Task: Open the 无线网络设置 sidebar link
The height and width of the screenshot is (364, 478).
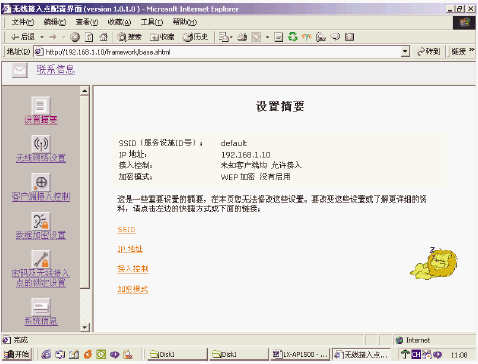Action: (x=41, y=158)
